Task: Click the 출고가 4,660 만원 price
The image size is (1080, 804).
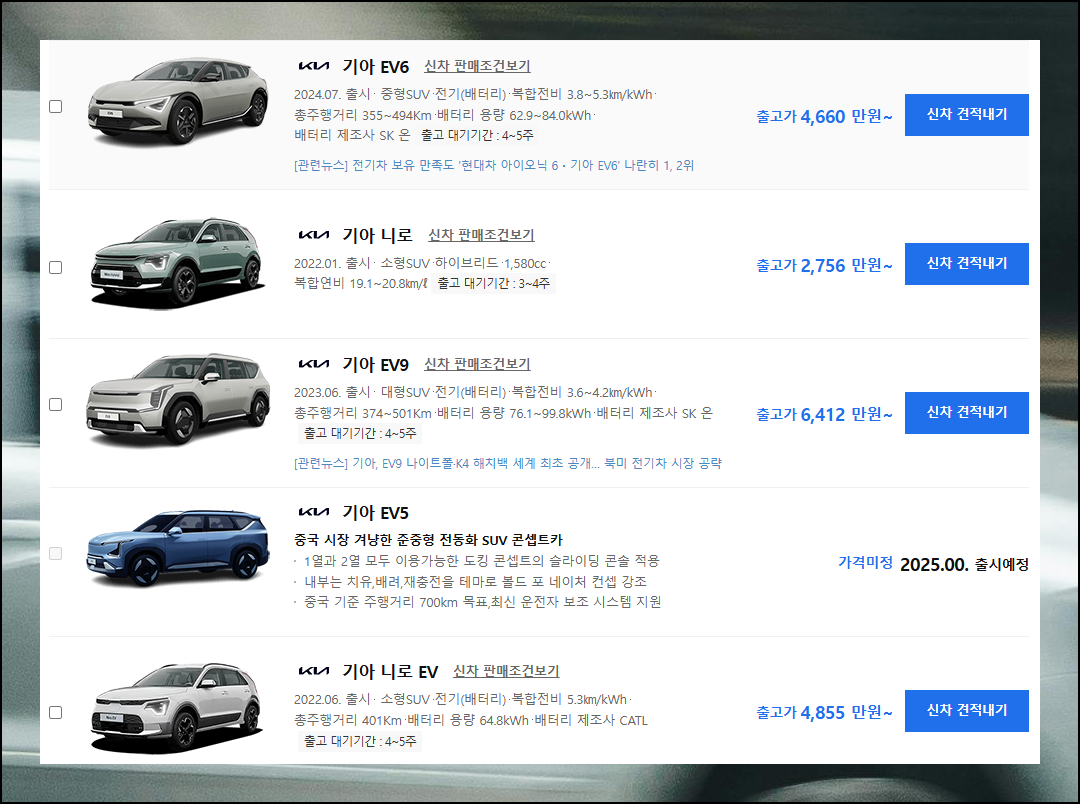Action: tap(824, 116)
